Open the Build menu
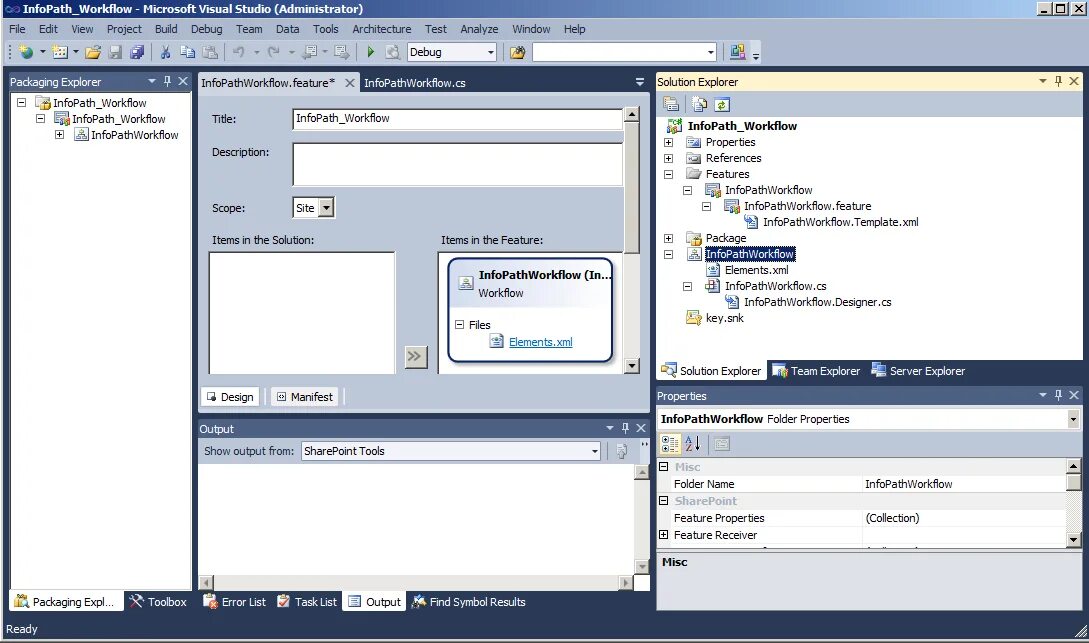This screenshot has height=643, width=1089. point(166,29)
